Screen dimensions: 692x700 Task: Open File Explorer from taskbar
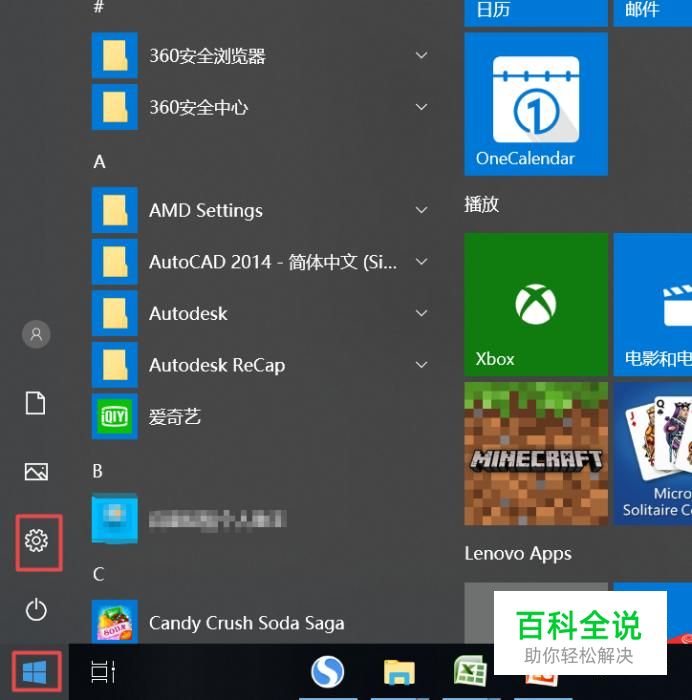(399, 672)
